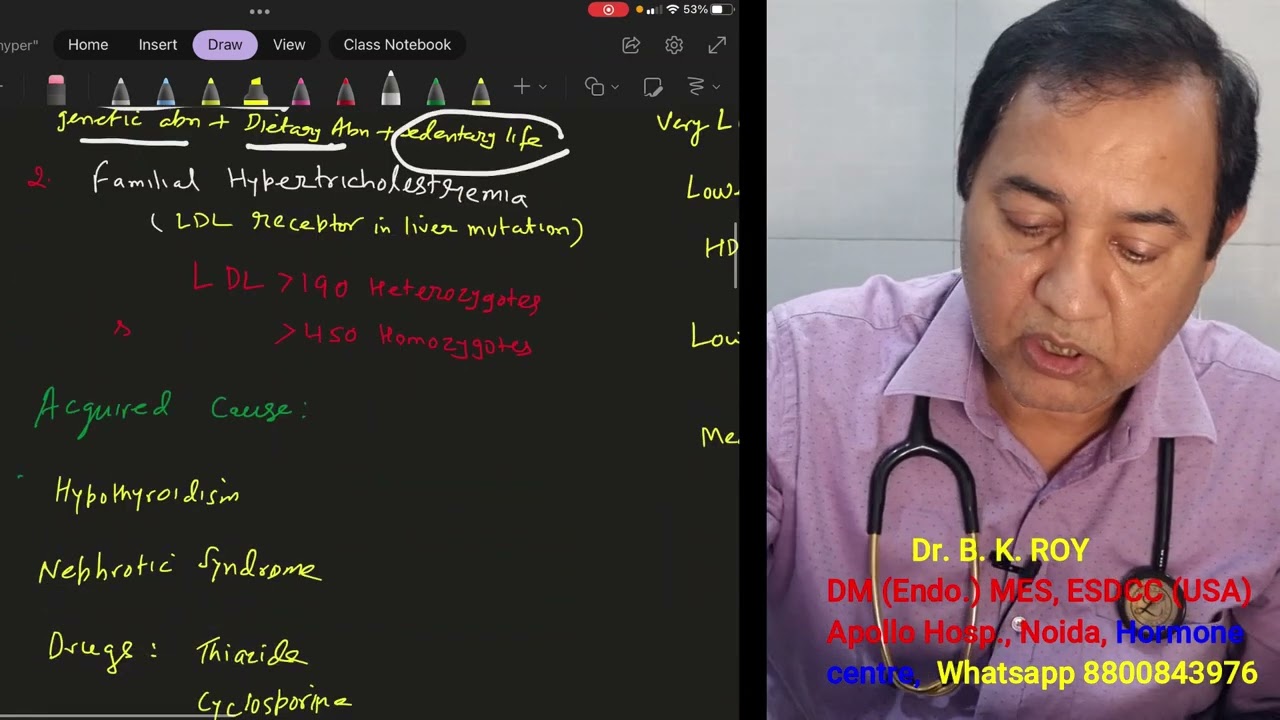The height and width of the screenshot is (720, 1280).
Task: Tap the red screen recording indicator
Action: click(x=608, y=10)
